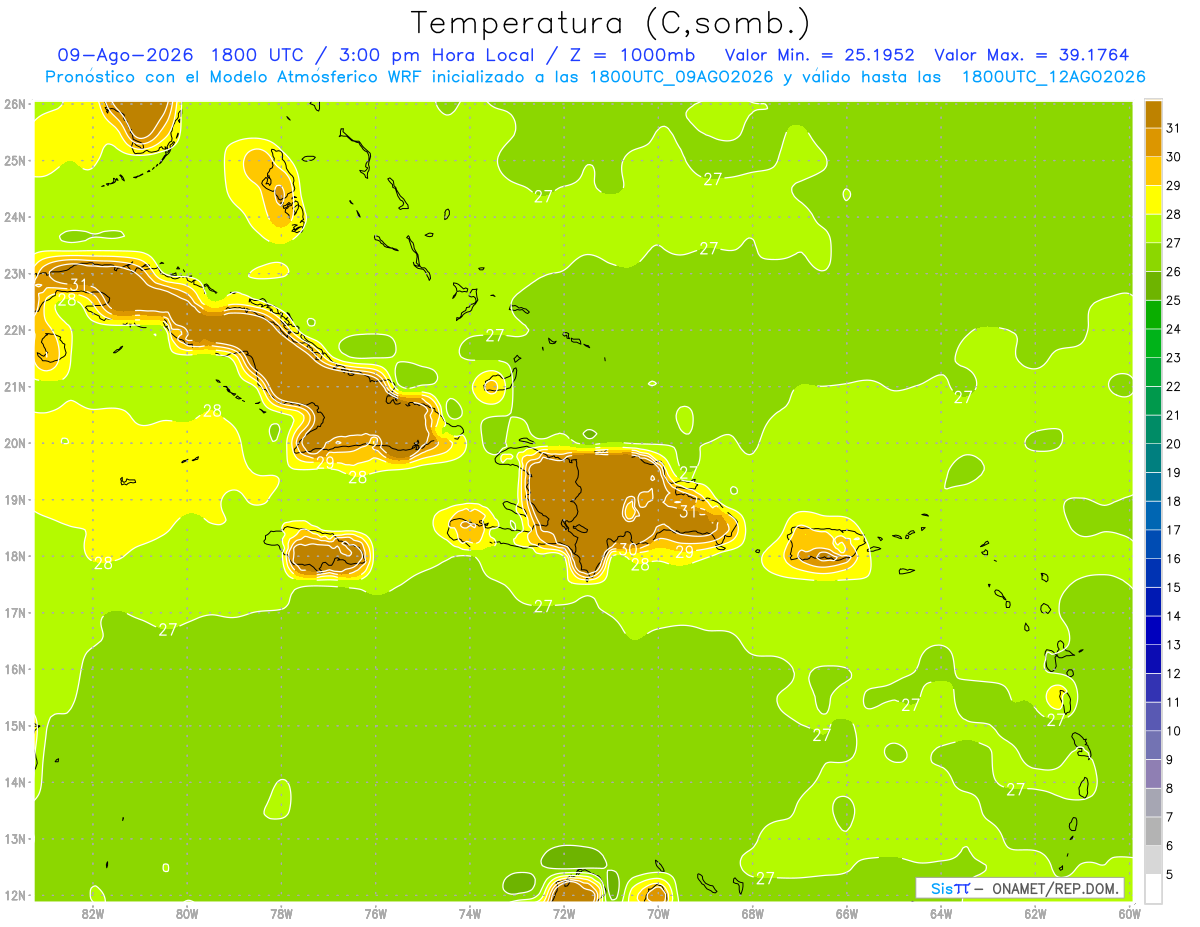Image resolution: width=1200 pixels, height=927 pixels.
Task: Click the legend value 14
Action: [1173, 616]
